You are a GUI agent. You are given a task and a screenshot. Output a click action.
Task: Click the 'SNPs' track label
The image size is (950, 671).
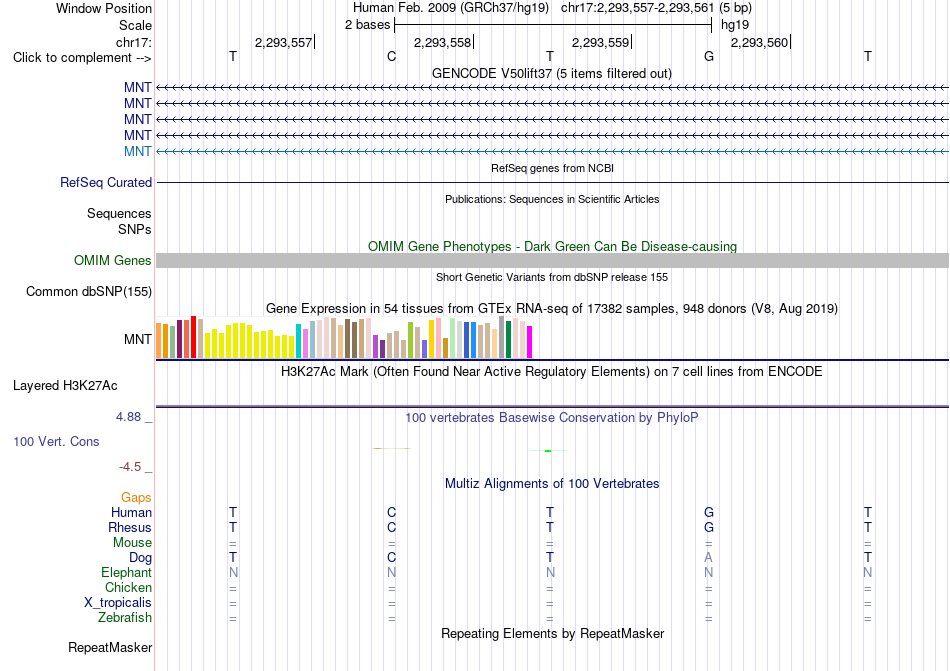click(x=135, y=230)
